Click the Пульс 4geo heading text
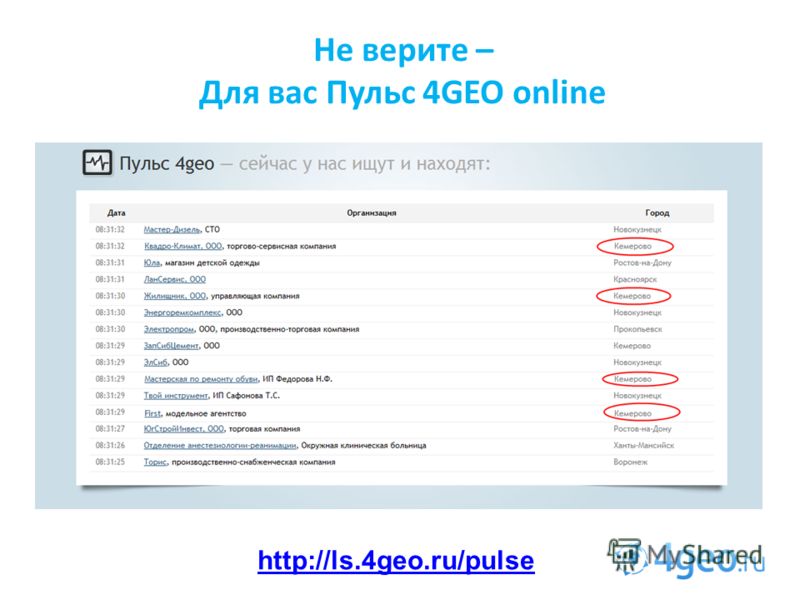The image size is (800, 600). coord(167,164)
